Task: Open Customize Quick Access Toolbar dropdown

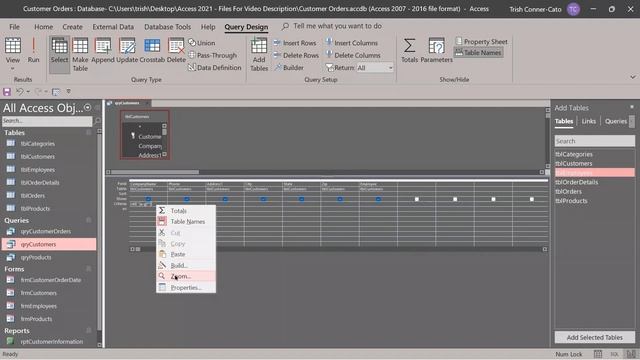Action: pos(69,91)
